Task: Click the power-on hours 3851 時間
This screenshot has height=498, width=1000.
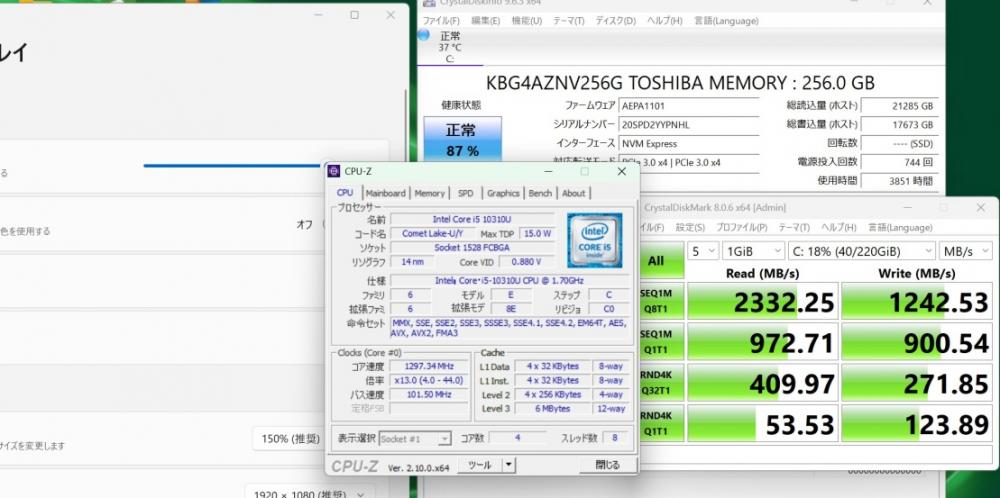Action: 899,180
